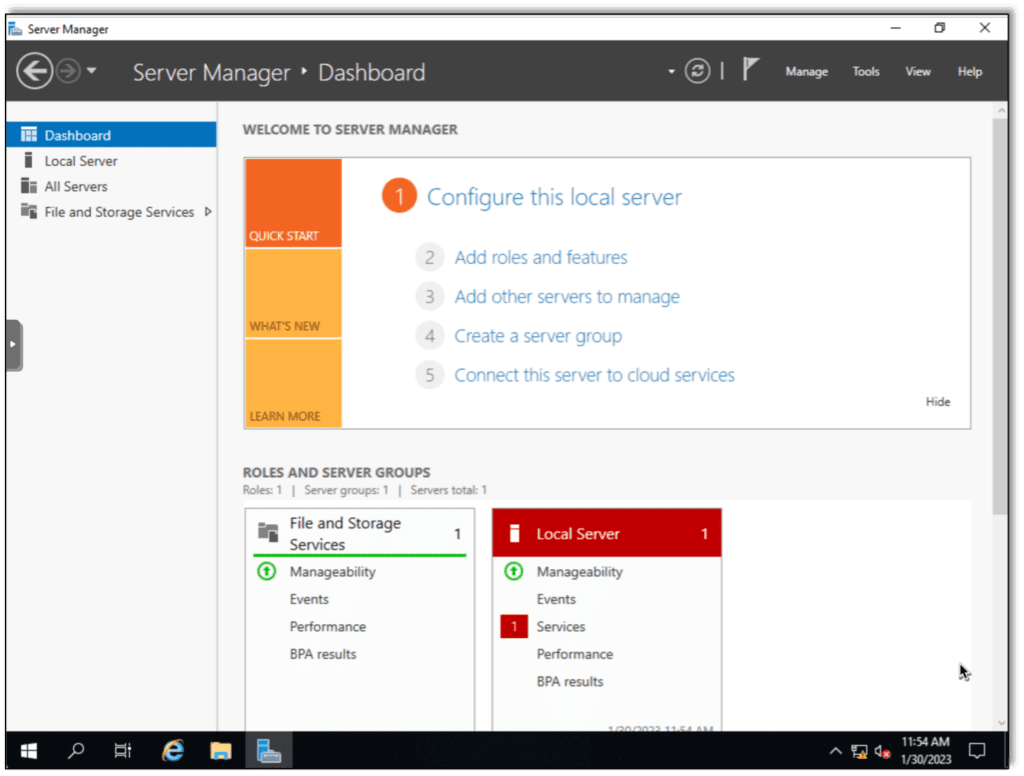Click the Server Manager icon on the taskbar
1024x776 pixels.
click(x=268, y=750)
